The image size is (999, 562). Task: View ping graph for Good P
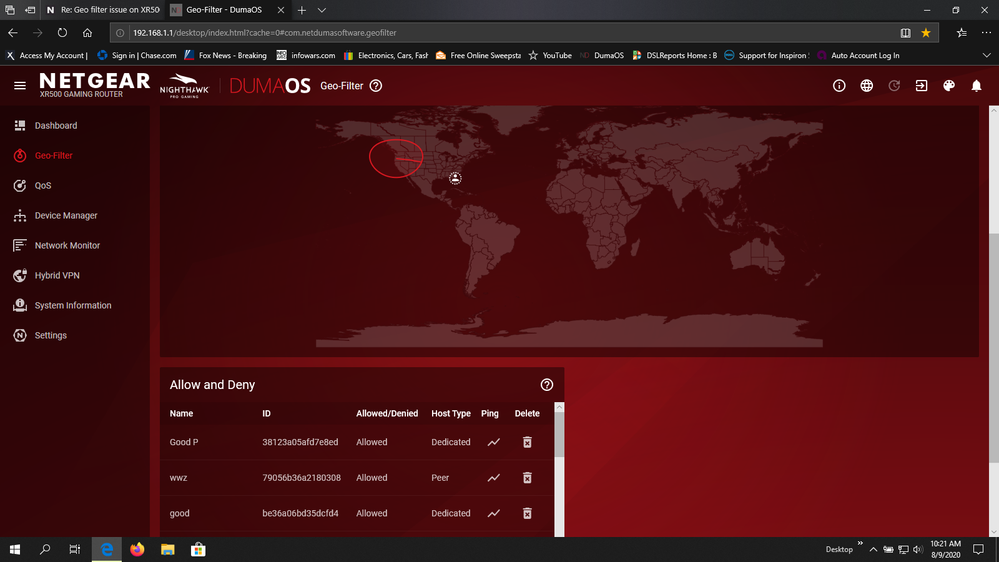[x=494, y=442]
